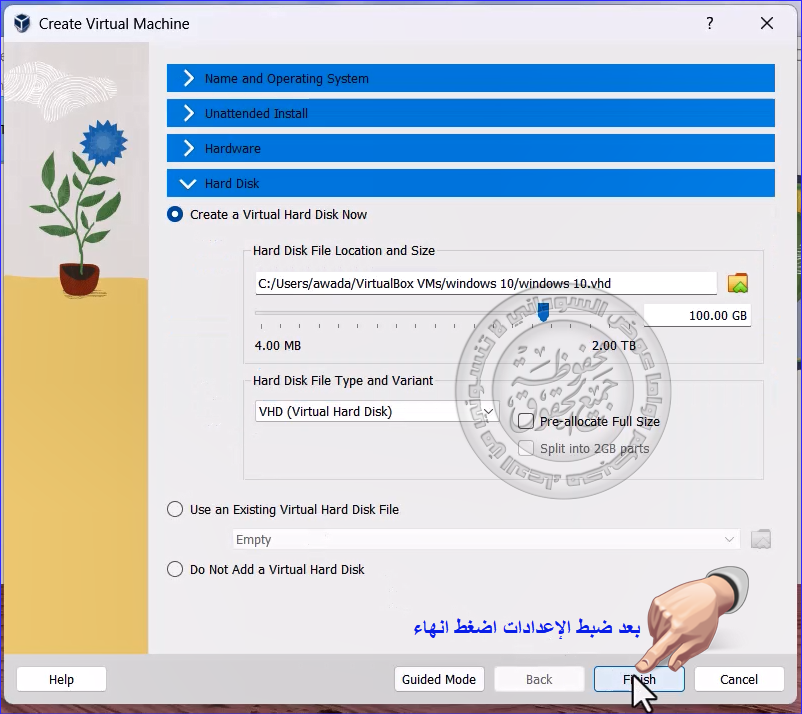Select Create a Virtual Hard Disk Now
The height and width of the screenshot is (714, 802).
pos(176,214)
